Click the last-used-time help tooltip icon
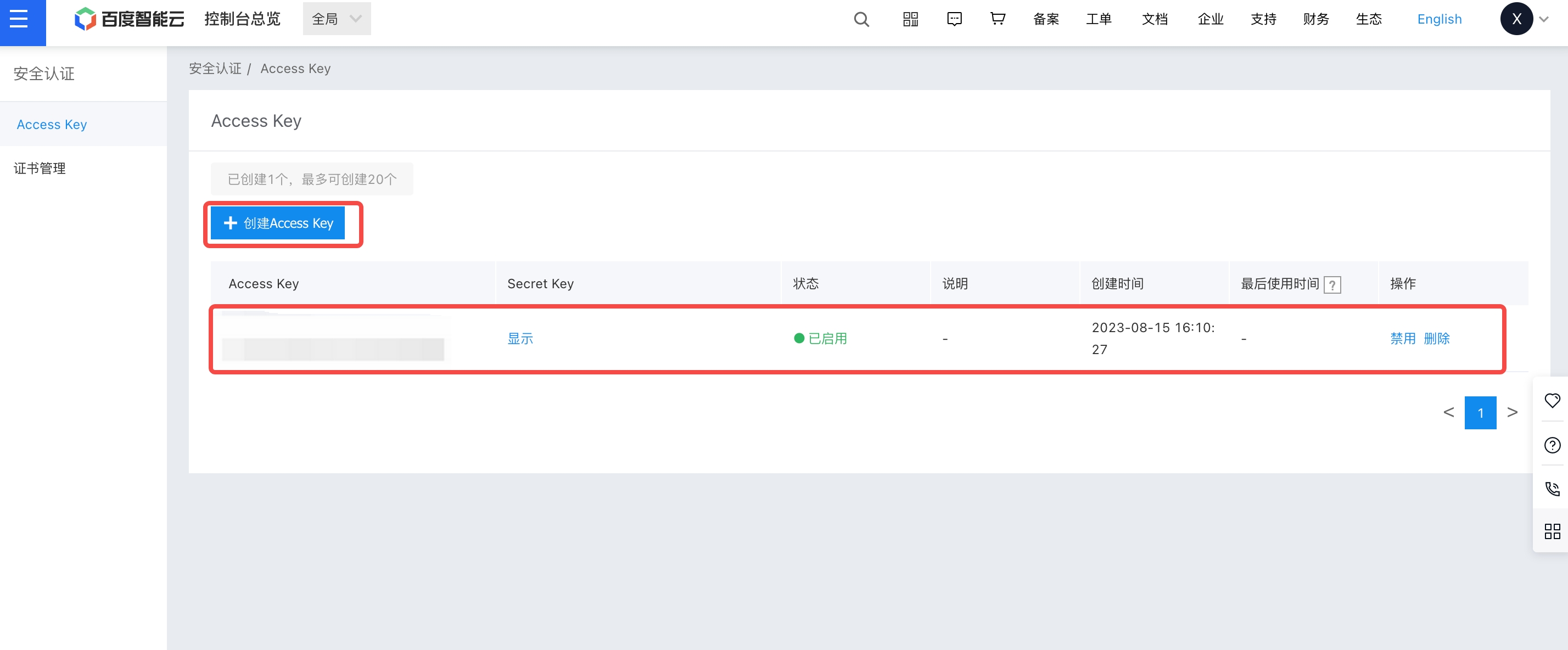Screen dimensions: 1568x650 coord(1332,284)
